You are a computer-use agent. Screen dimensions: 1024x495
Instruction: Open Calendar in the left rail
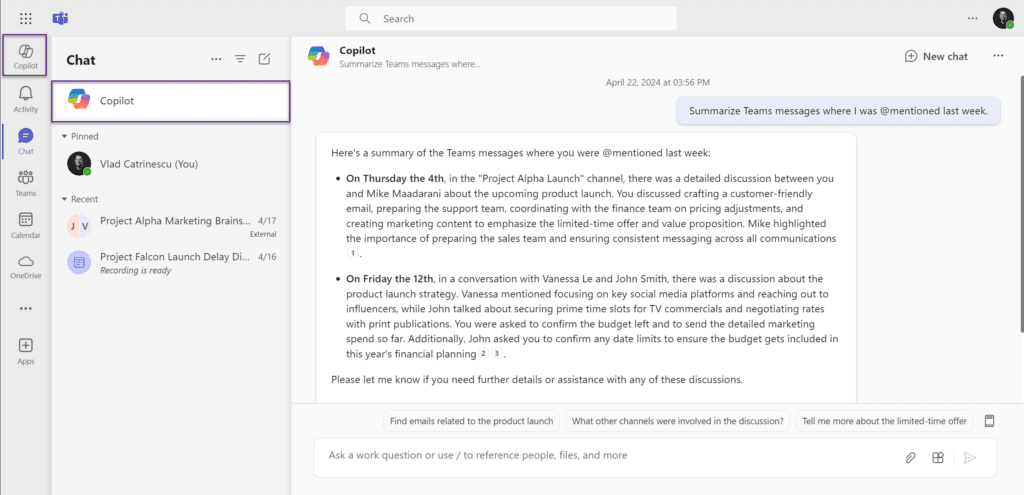click(x=25, y=225)
